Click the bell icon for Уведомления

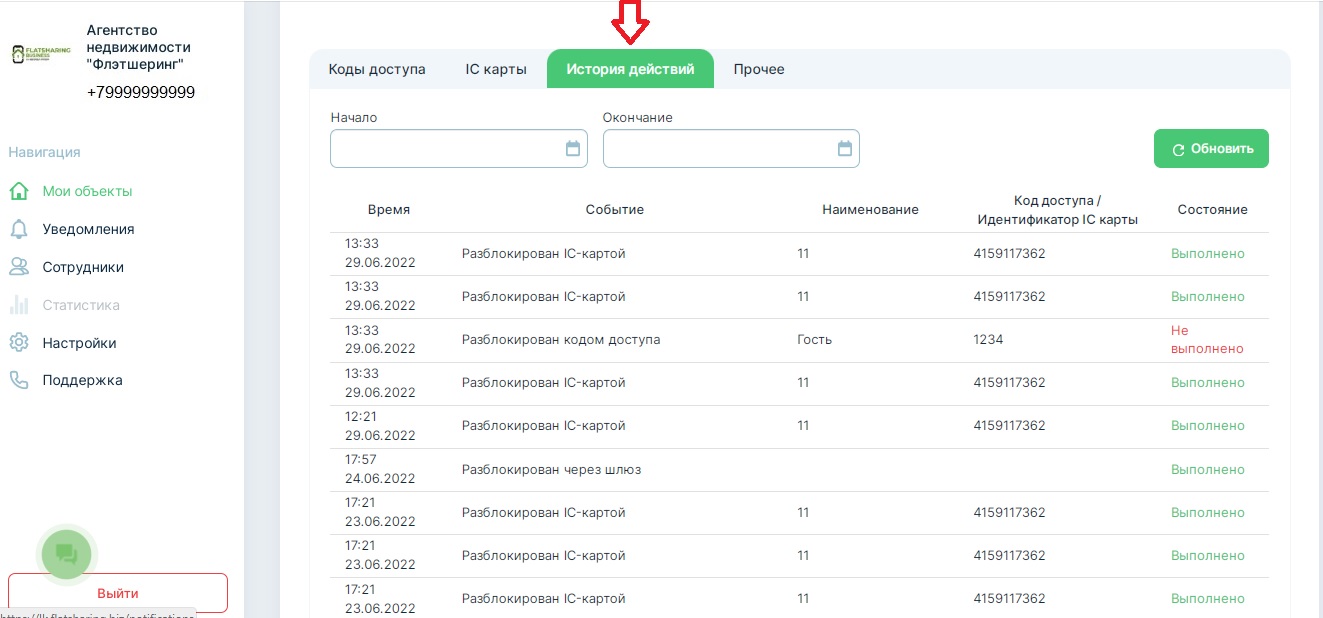pyautogui.click(x=18, y=229)
